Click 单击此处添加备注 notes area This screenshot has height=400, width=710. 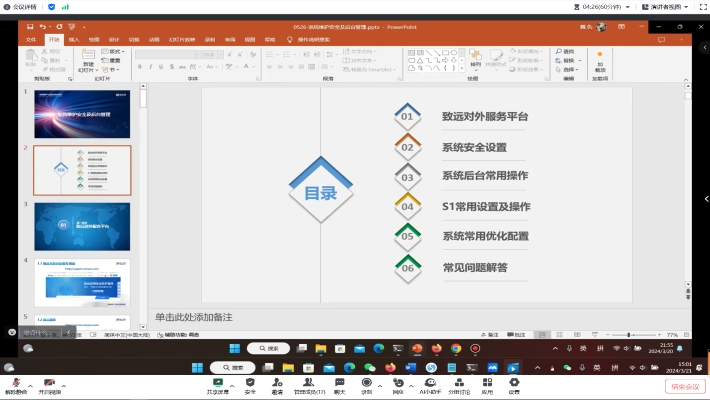(195, 316)
